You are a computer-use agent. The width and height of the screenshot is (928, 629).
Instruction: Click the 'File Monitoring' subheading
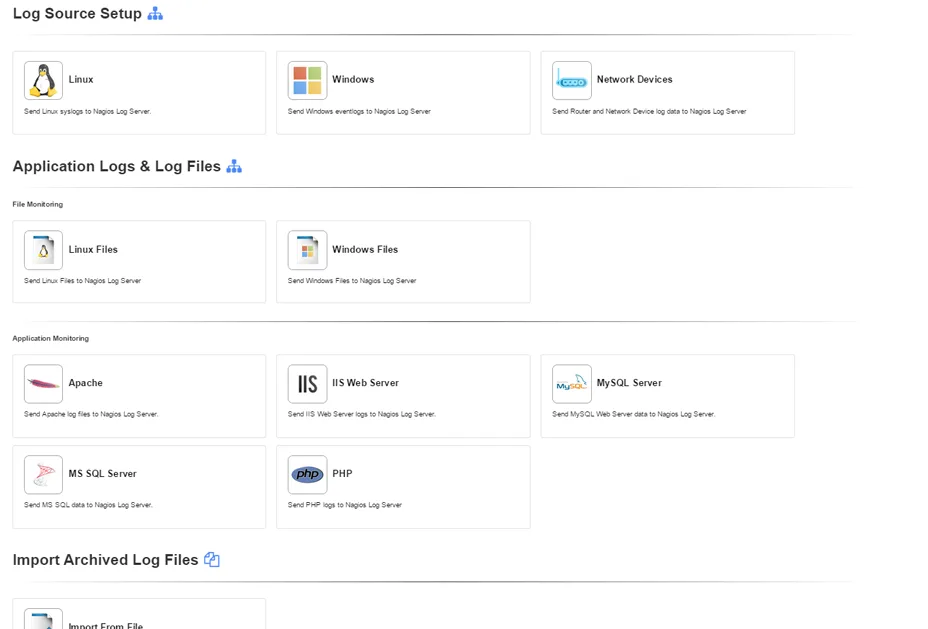click(37, 204)
